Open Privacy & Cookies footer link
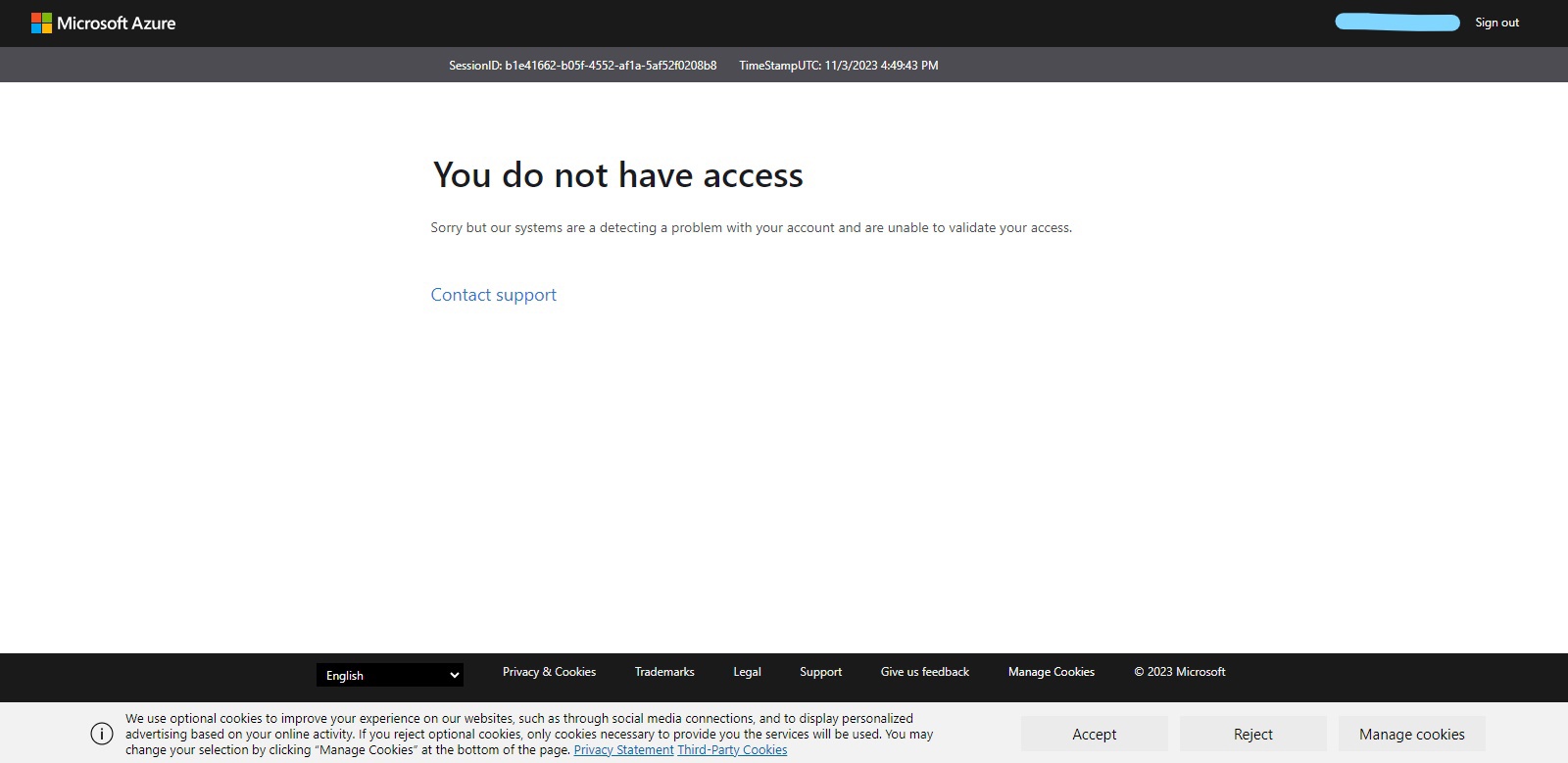The image size is (1568, 763). coord(549,672)
